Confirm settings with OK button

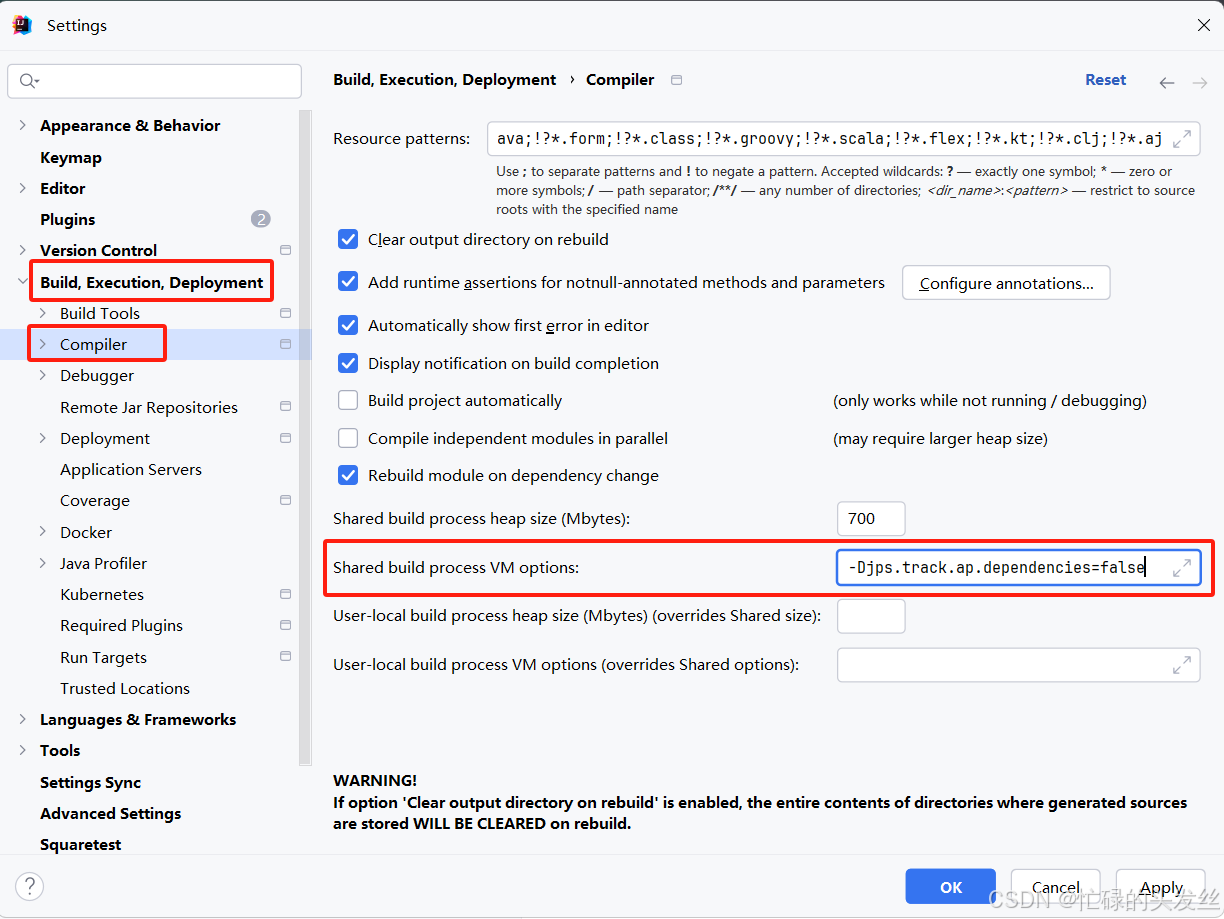pos(951,886)
